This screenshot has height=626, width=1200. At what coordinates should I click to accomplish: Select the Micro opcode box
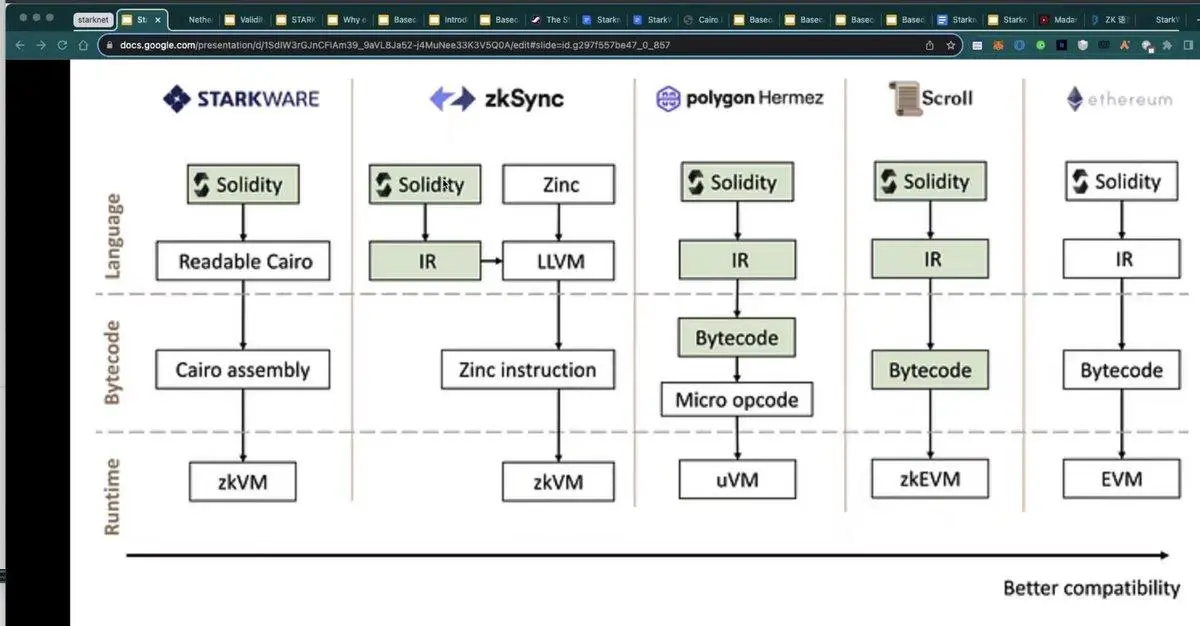point(737,400)
